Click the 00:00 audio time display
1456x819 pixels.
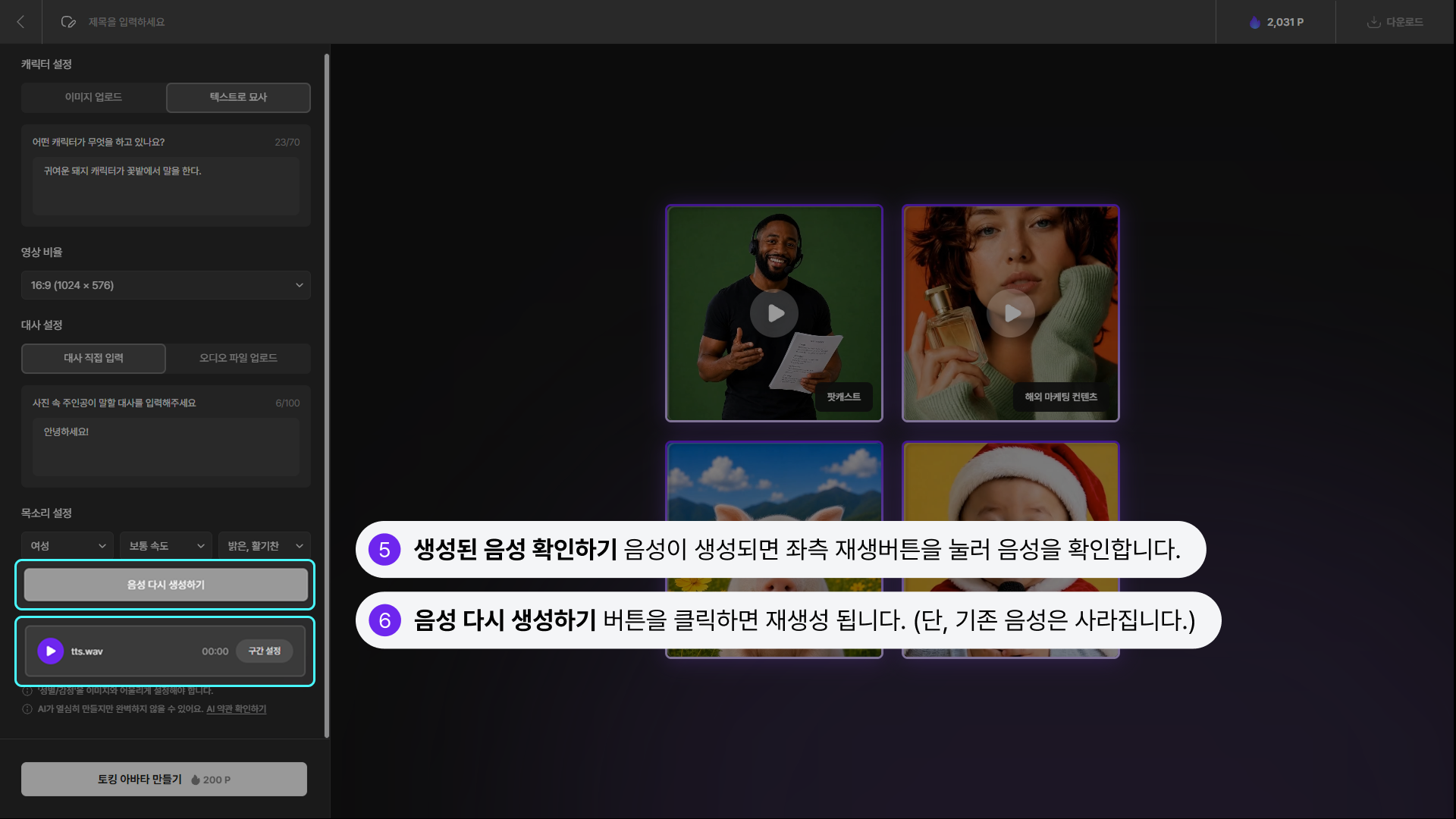[x=215, y=651]
